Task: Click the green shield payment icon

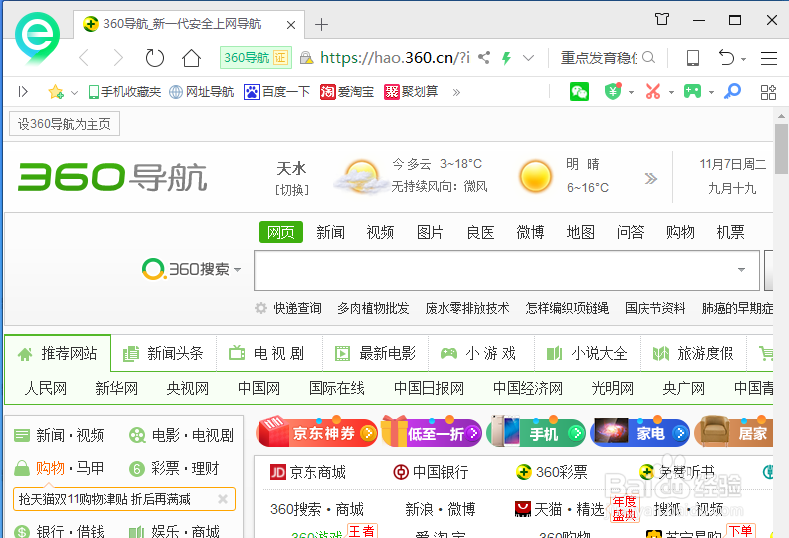Action: (x=613, y=91)
